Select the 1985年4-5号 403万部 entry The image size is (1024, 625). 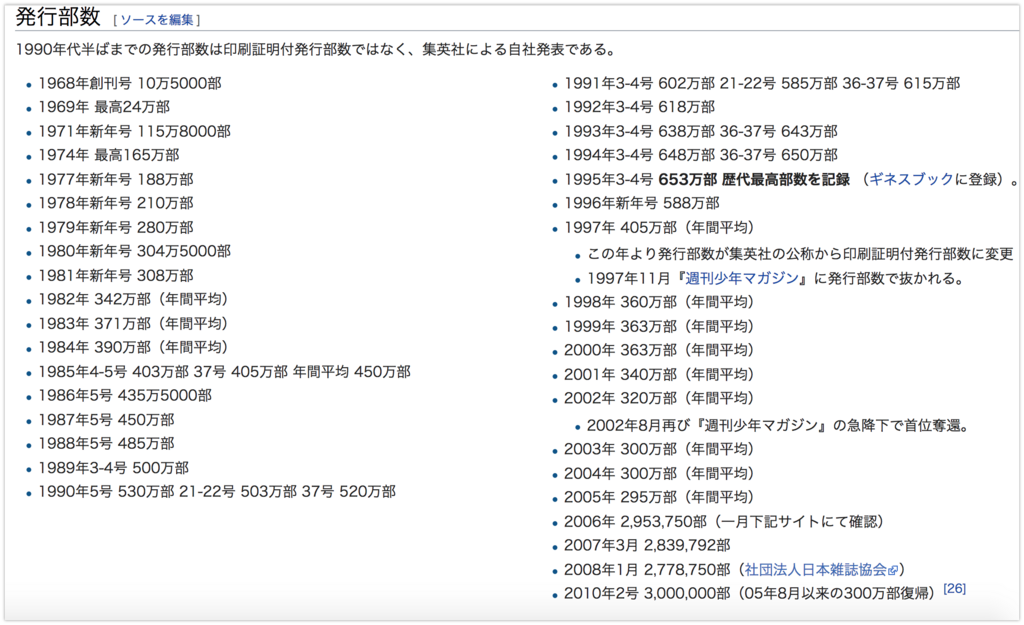pyautogui.click(x=225, y=372)
